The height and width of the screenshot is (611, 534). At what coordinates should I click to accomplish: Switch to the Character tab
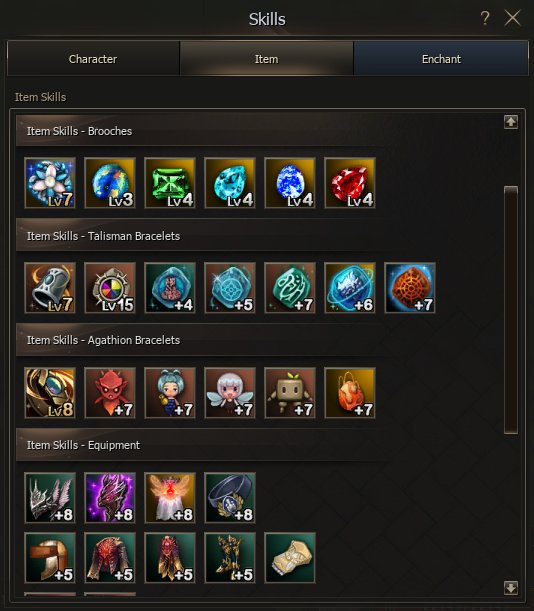pos(93,58)
